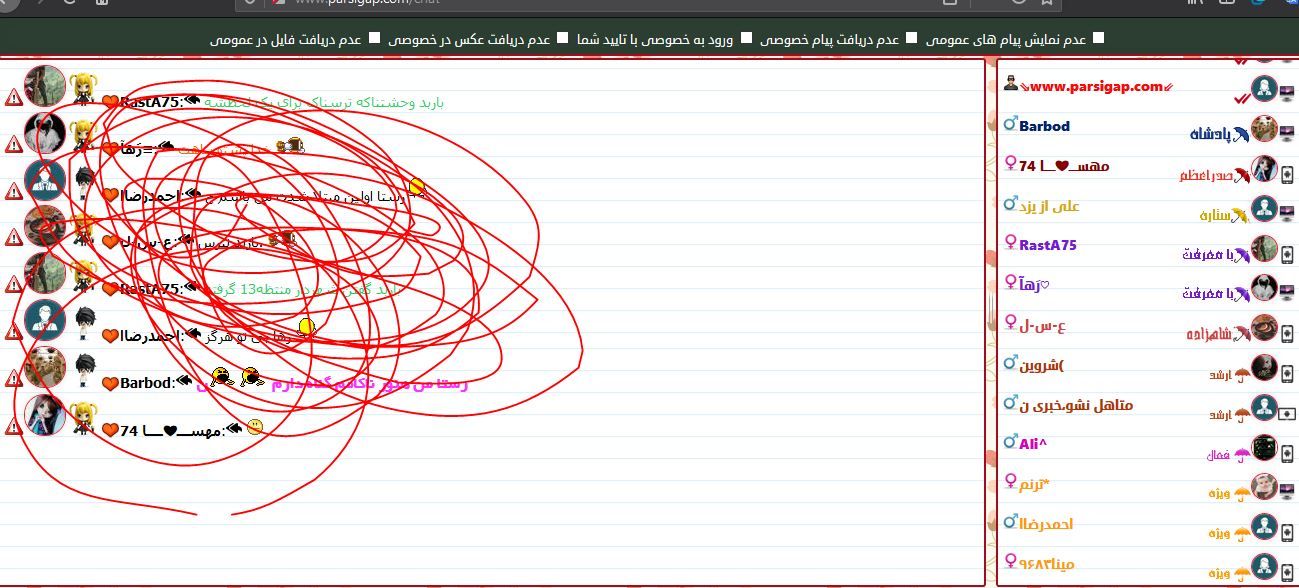Screen dimensions: 1299x588
Task: Click the orange heart icon before مهســ 74's chat message
Action: click(x=110, y=430)
